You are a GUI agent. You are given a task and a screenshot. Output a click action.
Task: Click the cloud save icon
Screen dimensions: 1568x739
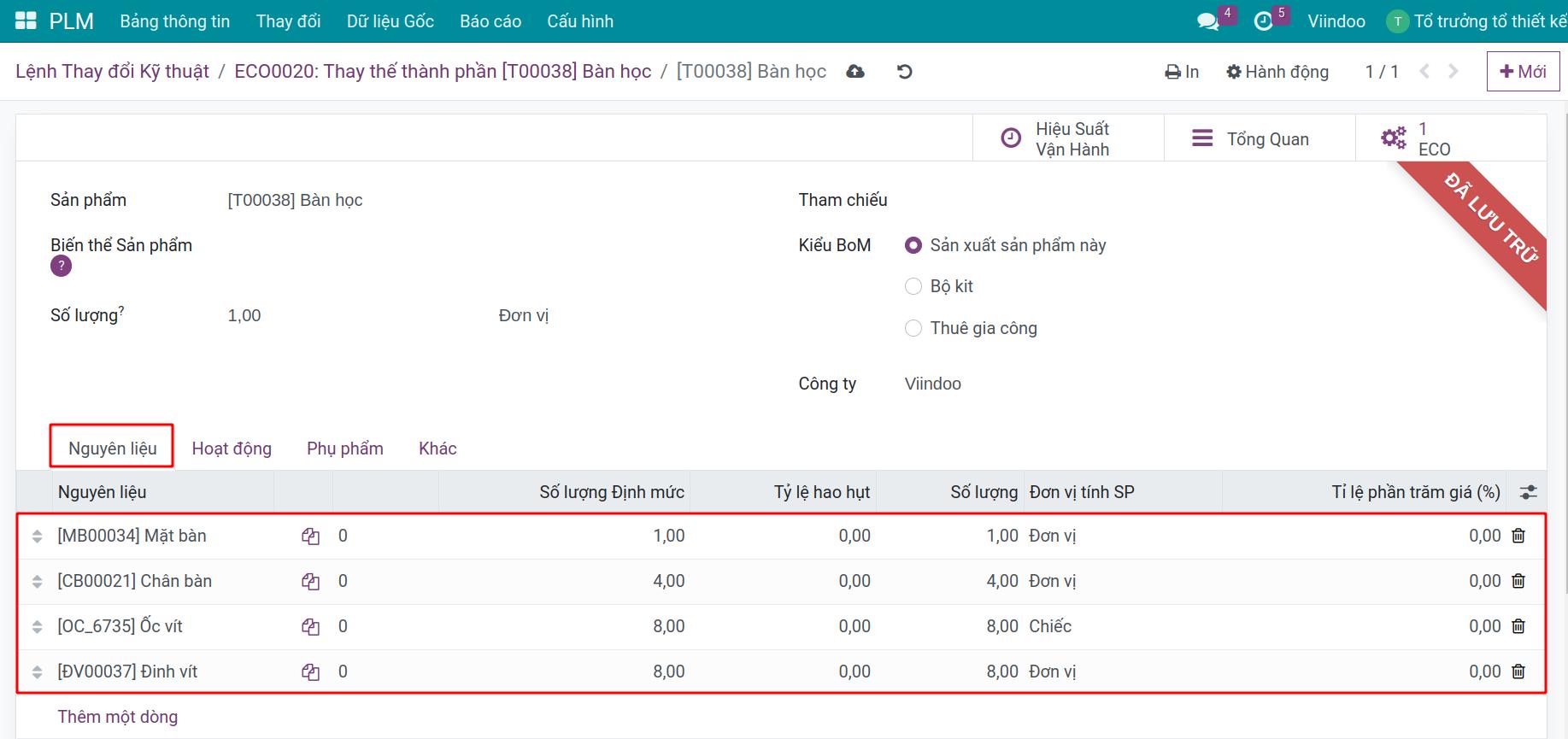[855, 72]
